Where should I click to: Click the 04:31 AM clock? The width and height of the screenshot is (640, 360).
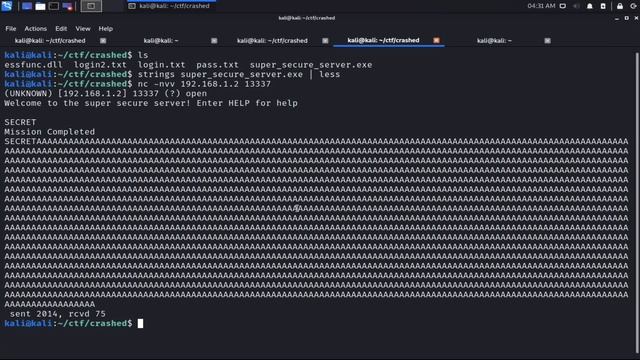[x=541, y=6]
